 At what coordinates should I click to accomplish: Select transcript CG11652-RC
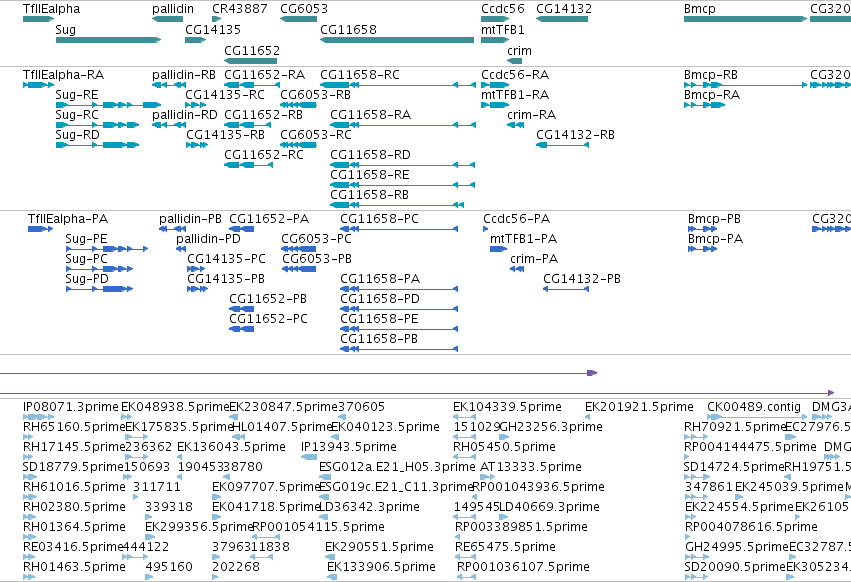248,165
